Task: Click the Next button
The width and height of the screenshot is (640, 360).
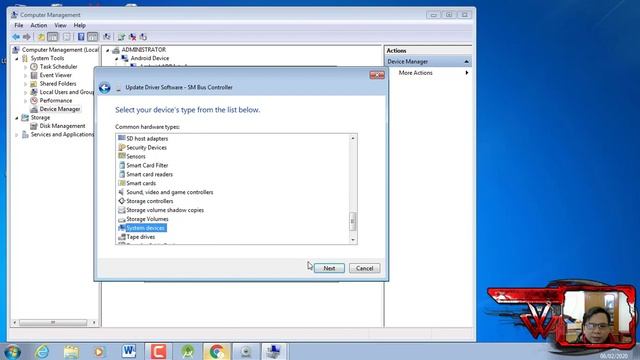Action: pyautogui.click(x=329, y=268)
